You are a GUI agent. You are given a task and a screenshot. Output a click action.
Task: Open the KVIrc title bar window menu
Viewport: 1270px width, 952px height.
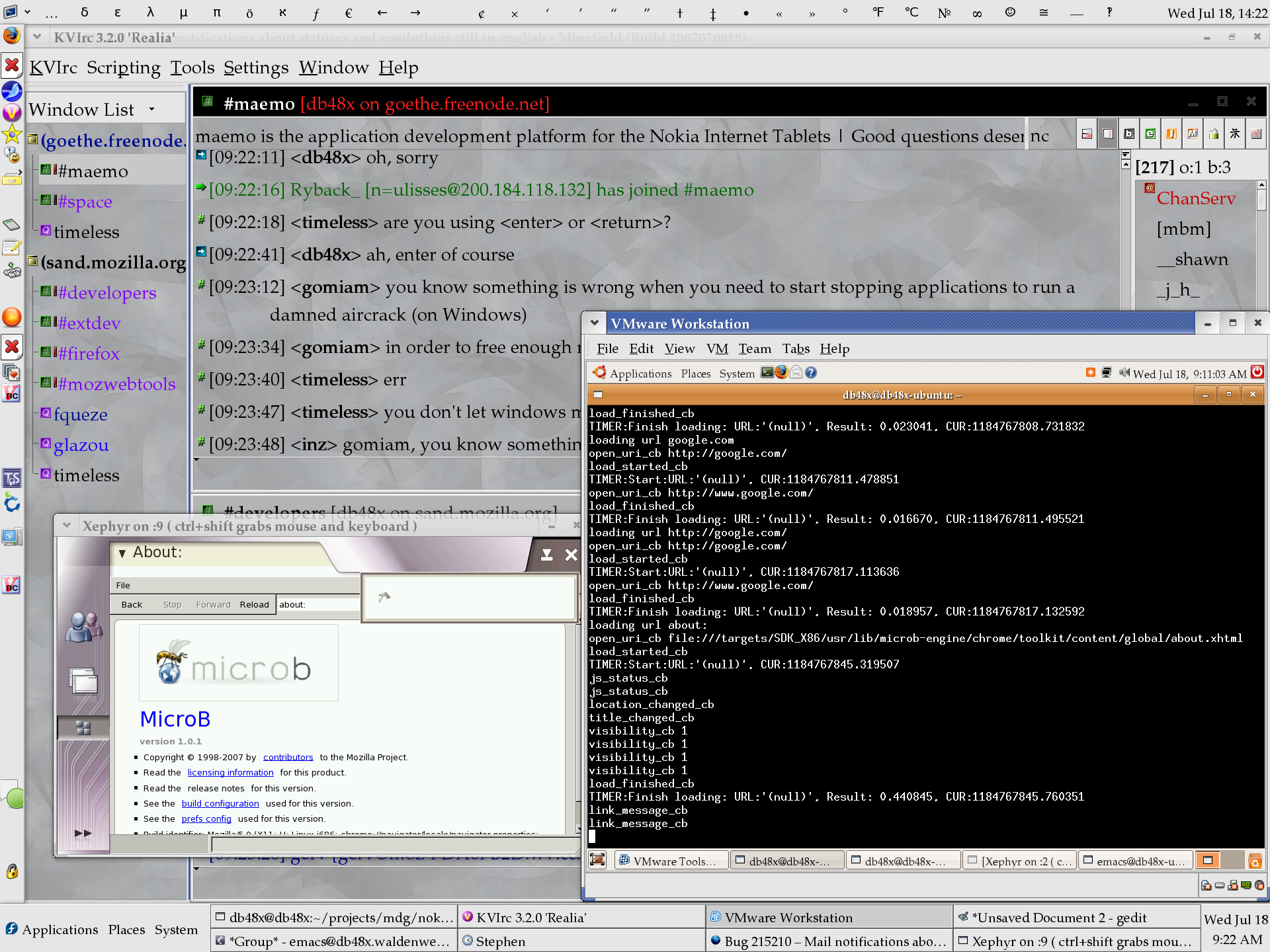click(x=37, y=37)
